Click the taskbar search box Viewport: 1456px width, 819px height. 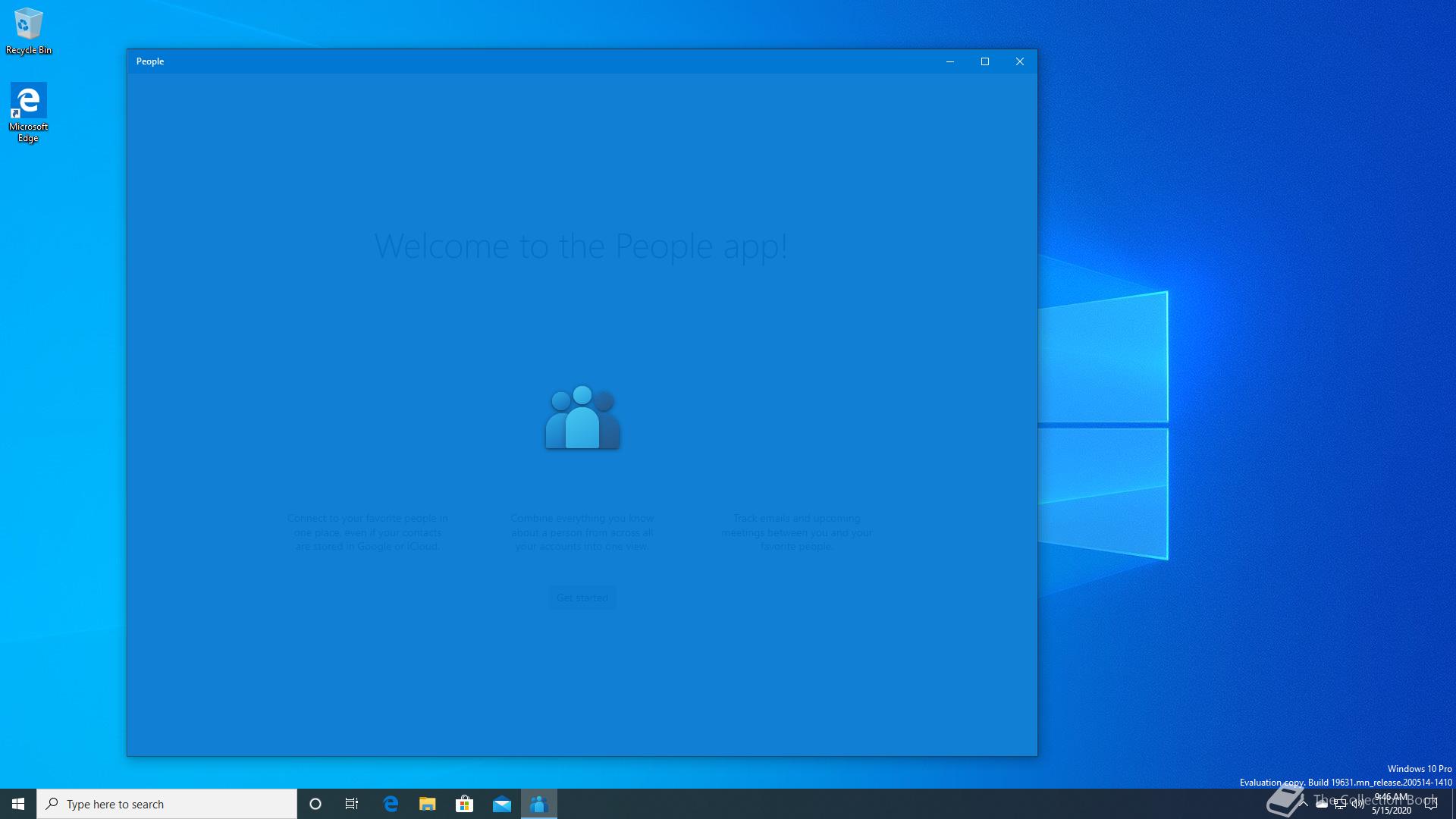167,804
